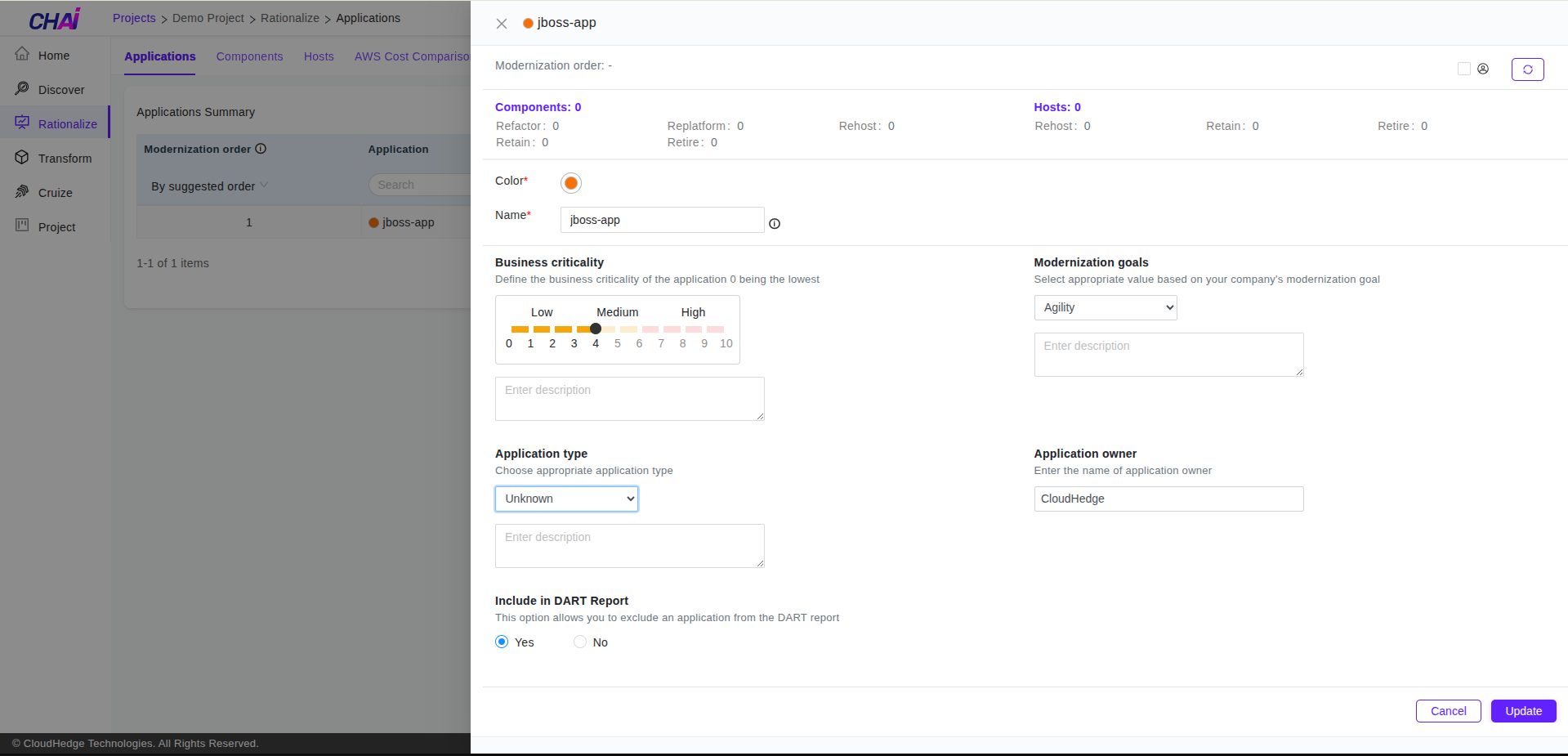
Task: Click the Update button
Action: coord(1522,711)
